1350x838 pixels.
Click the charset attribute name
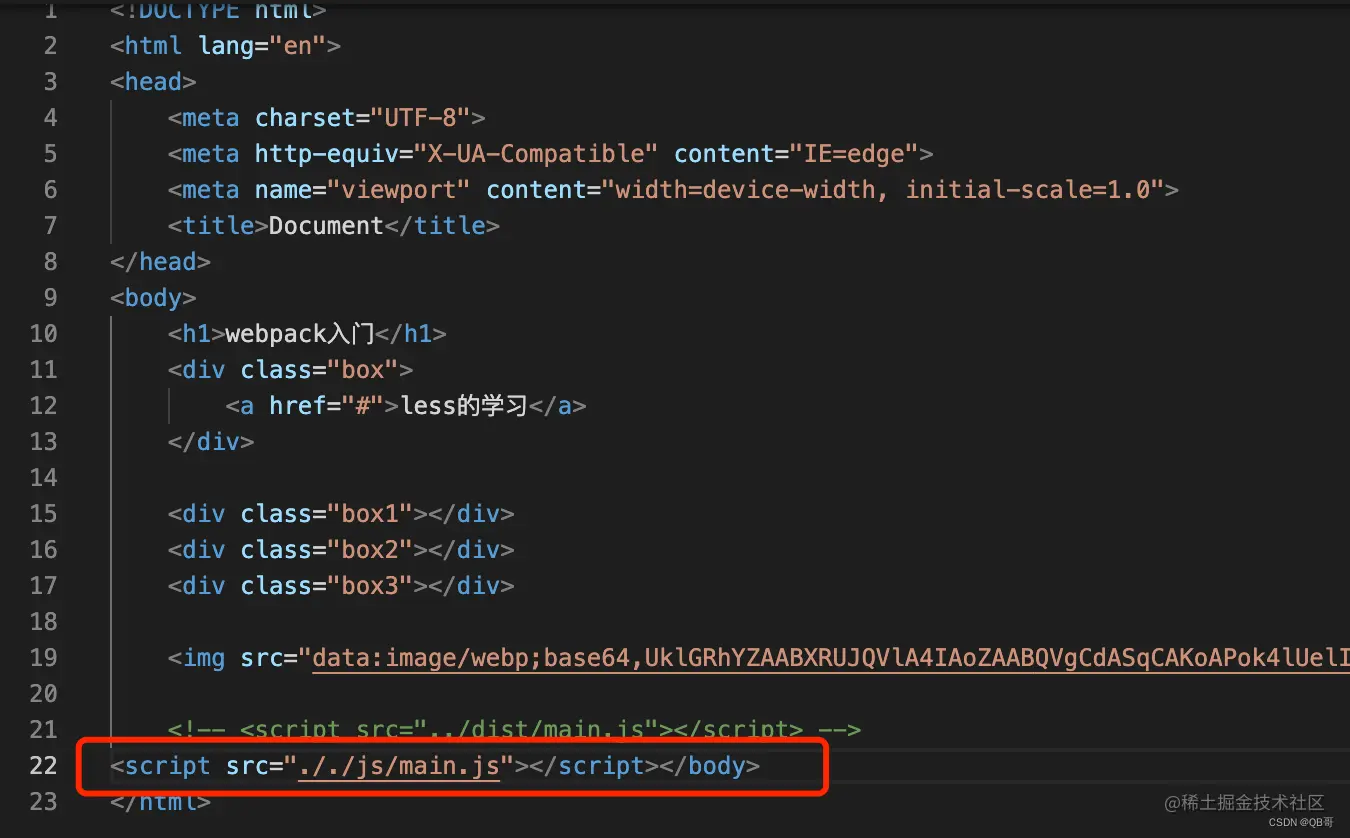click(x=305, y=118)
